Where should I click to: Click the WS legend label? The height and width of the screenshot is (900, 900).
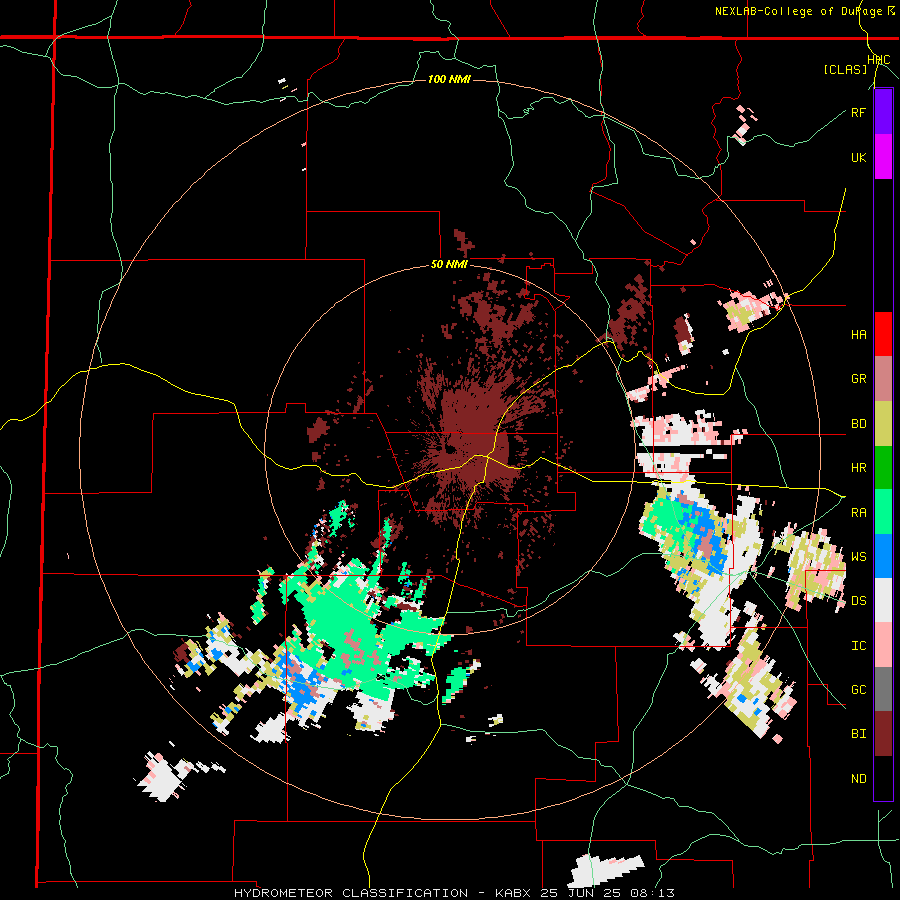858,557
